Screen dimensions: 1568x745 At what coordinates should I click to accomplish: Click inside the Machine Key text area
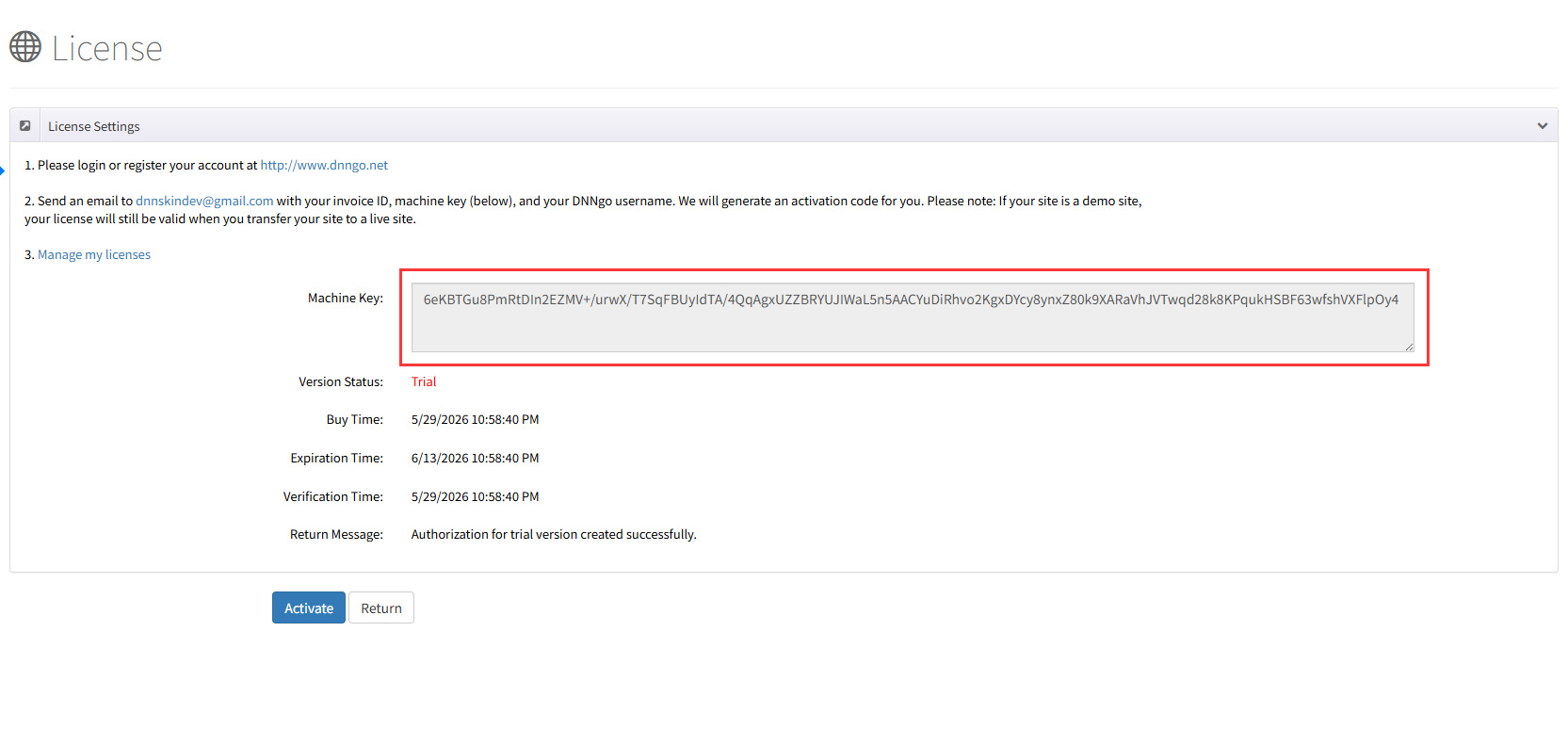(913, 317)
